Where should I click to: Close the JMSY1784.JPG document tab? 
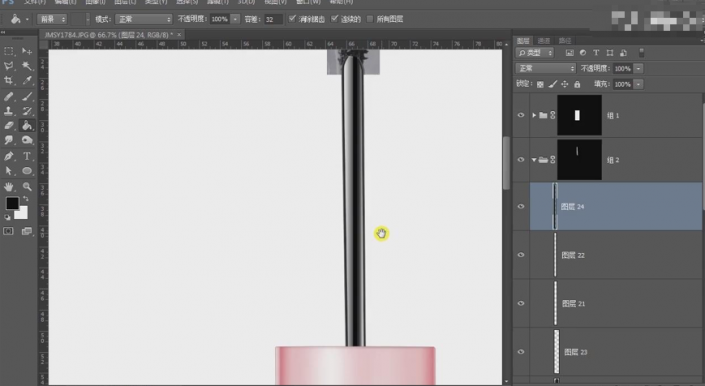click(179, 35)
